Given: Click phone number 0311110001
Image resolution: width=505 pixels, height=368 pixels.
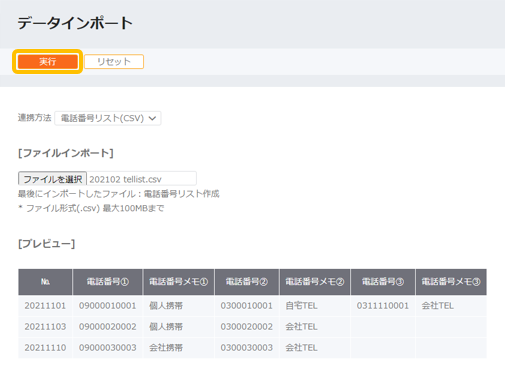Looking at the screenshot, I should pyautogui.click(x=382, y=306).
